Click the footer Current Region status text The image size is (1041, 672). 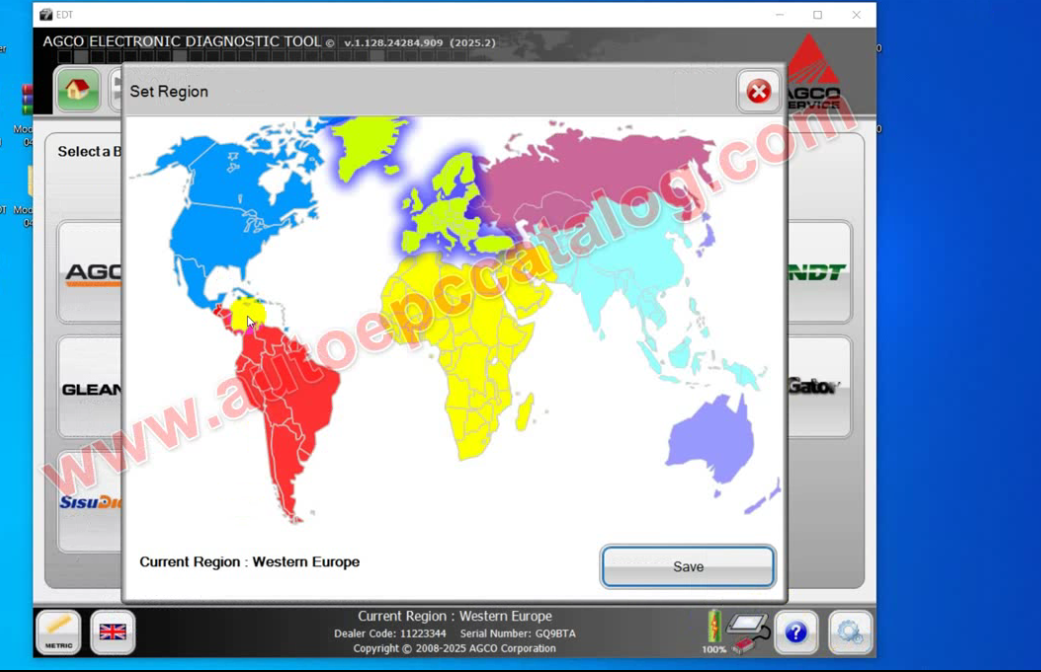(x=455, y=616)
